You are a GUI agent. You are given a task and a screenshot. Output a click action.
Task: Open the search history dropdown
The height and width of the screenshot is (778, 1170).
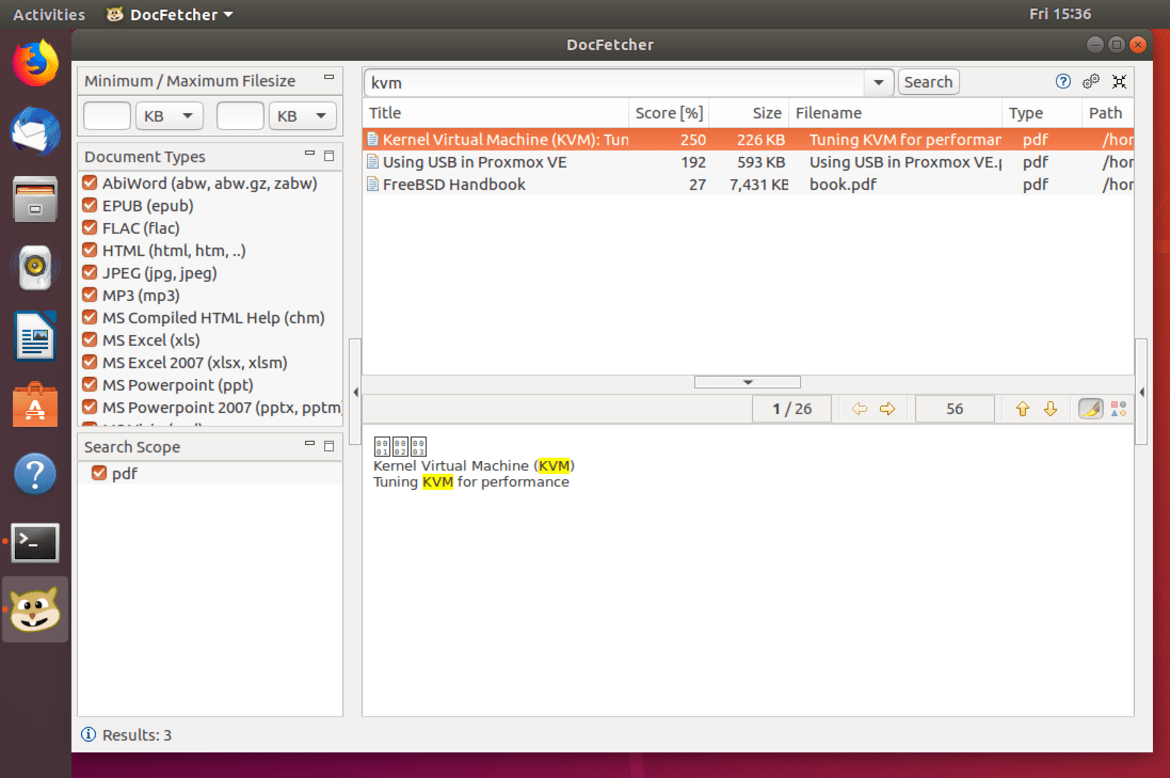point(878,82)
